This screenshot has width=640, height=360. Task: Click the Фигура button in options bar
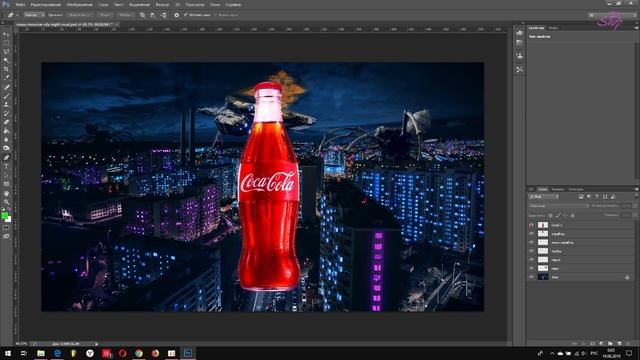[125, 15]
